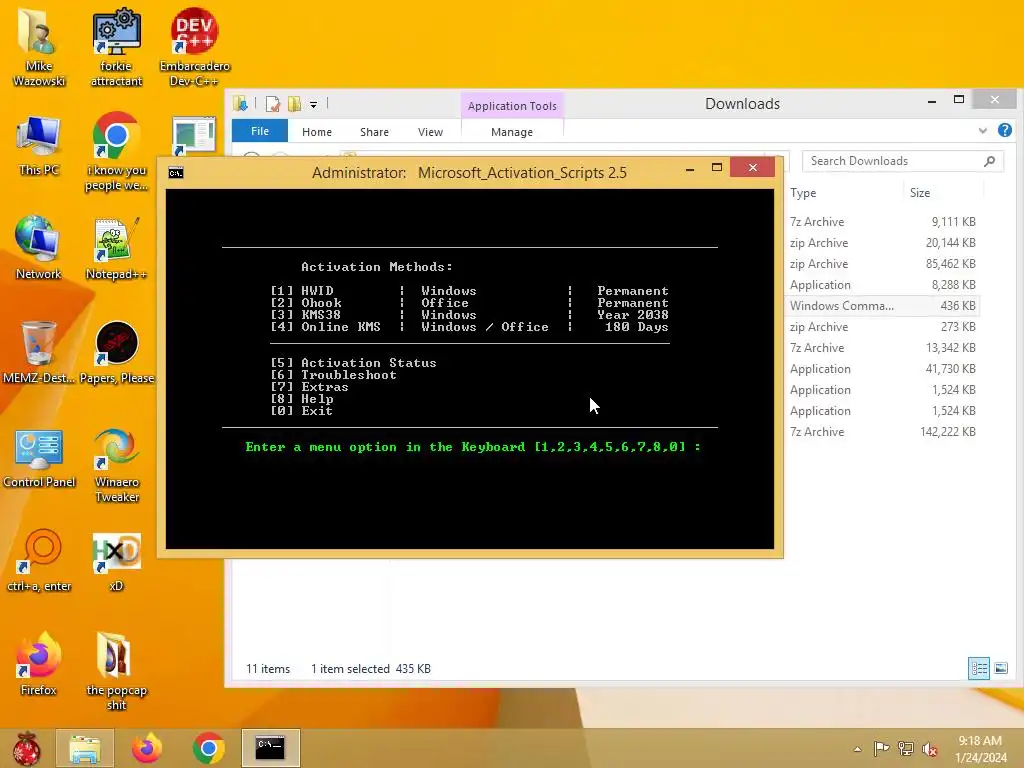Select the Application 41,730 KB row
Image resolution: width=1024 pixels, height=768 pixels.
pos(882,369)
